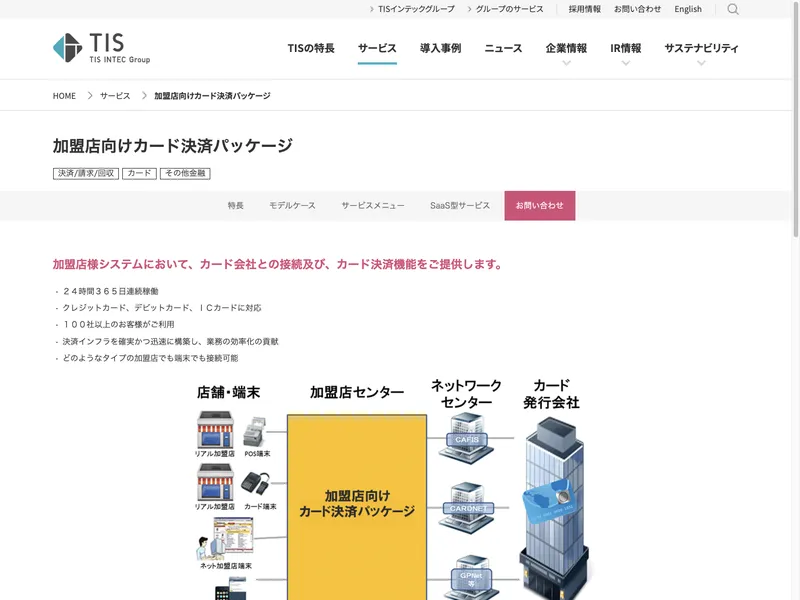Open the サービス navigation item
This screenshot has width=800, height=600.
377,48
